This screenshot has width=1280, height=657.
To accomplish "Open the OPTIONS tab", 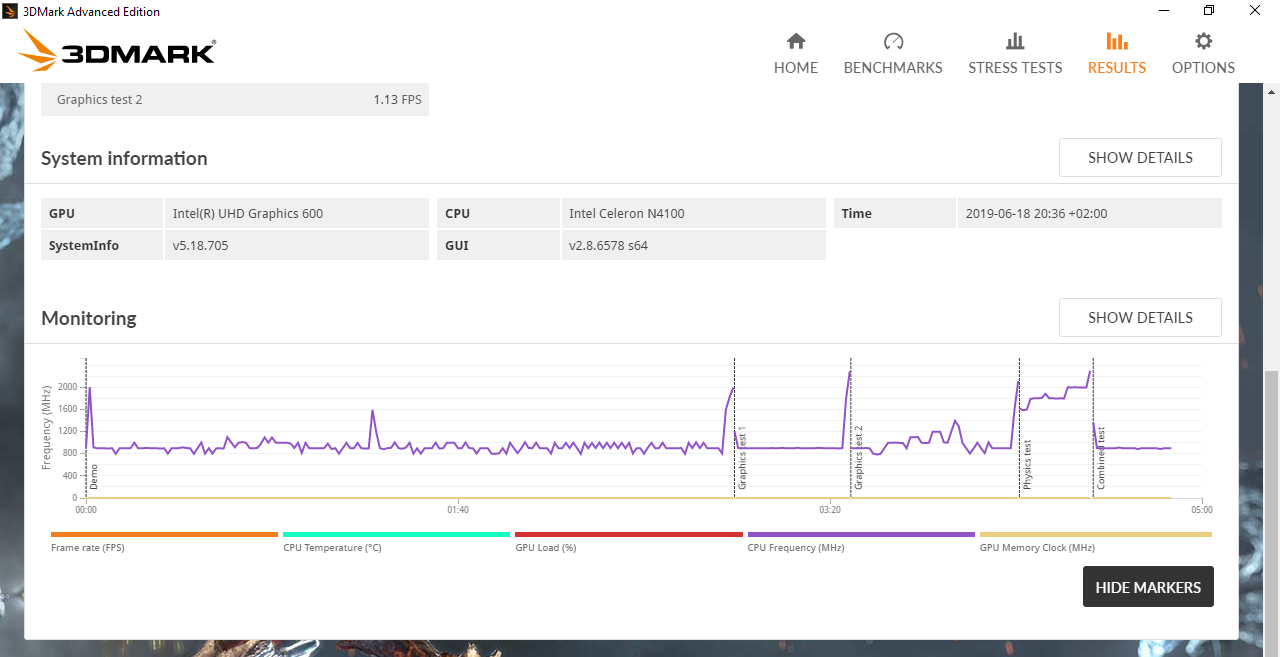I will pyautogui.click(x=1204, y=68).
